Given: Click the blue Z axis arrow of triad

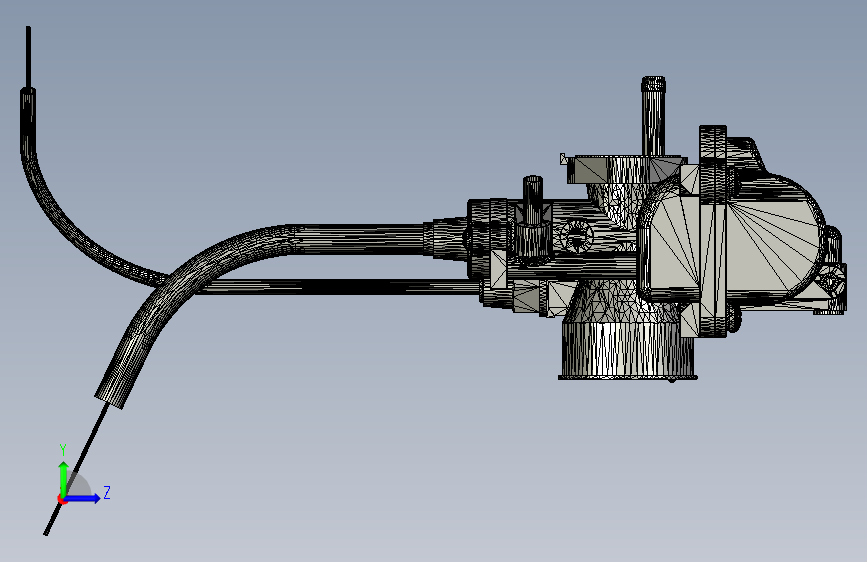Looking at the screenshot, I should (x=83, y=498).
